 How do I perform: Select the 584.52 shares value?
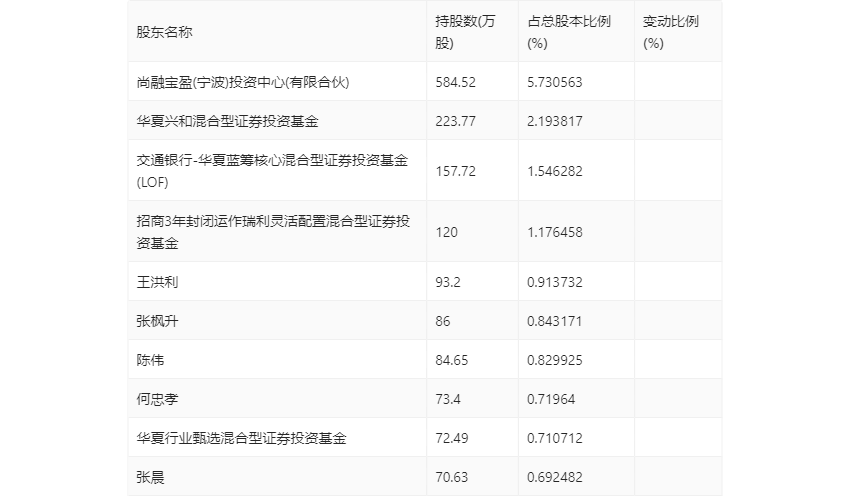coord(455,82)
